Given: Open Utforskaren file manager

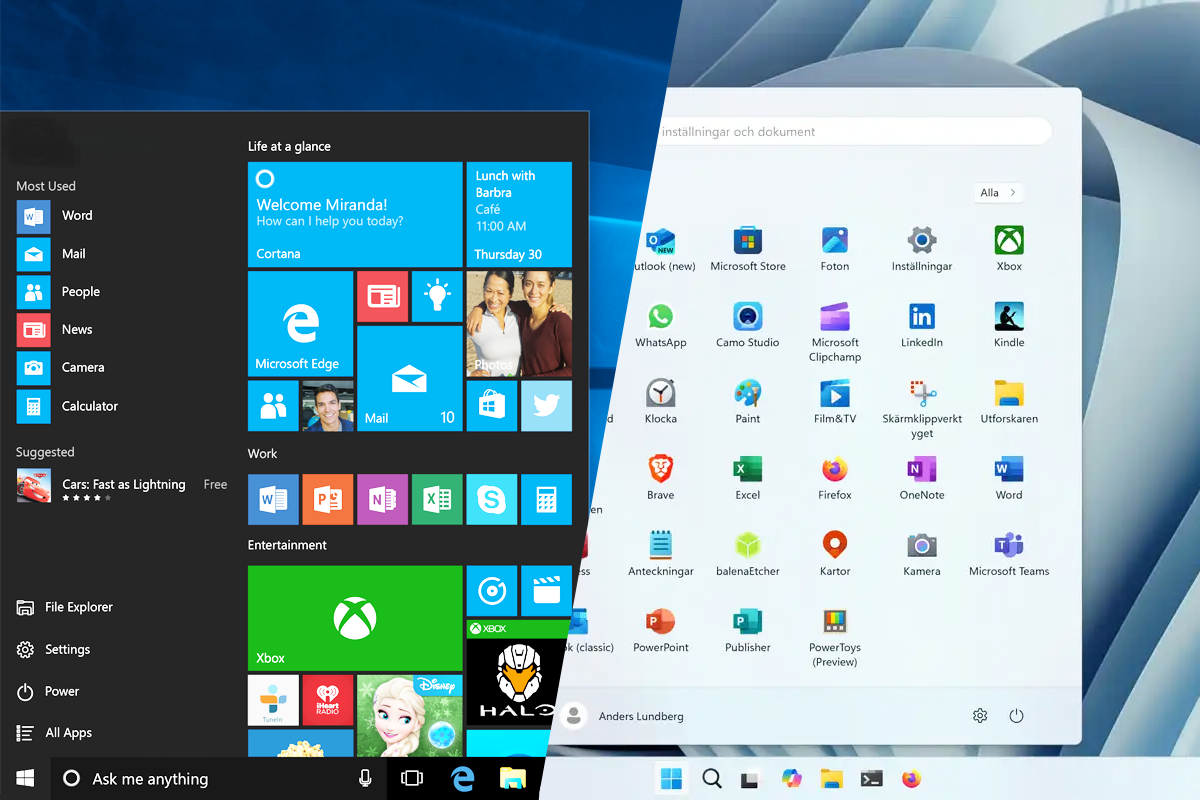Looking at the screenshot, I should pyautogui.click(x=1008, y=394).
